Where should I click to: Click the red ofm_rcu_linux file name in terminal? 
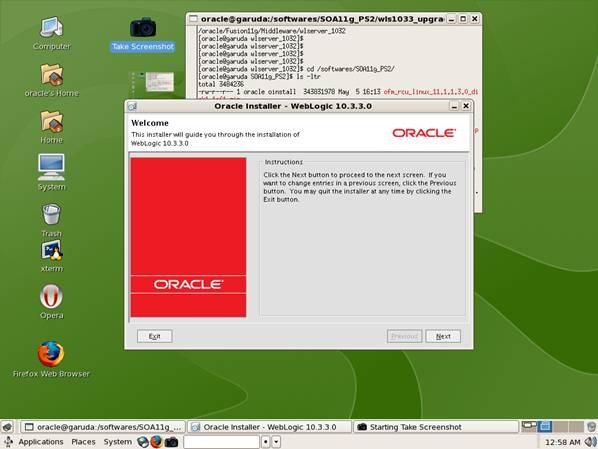431,92
